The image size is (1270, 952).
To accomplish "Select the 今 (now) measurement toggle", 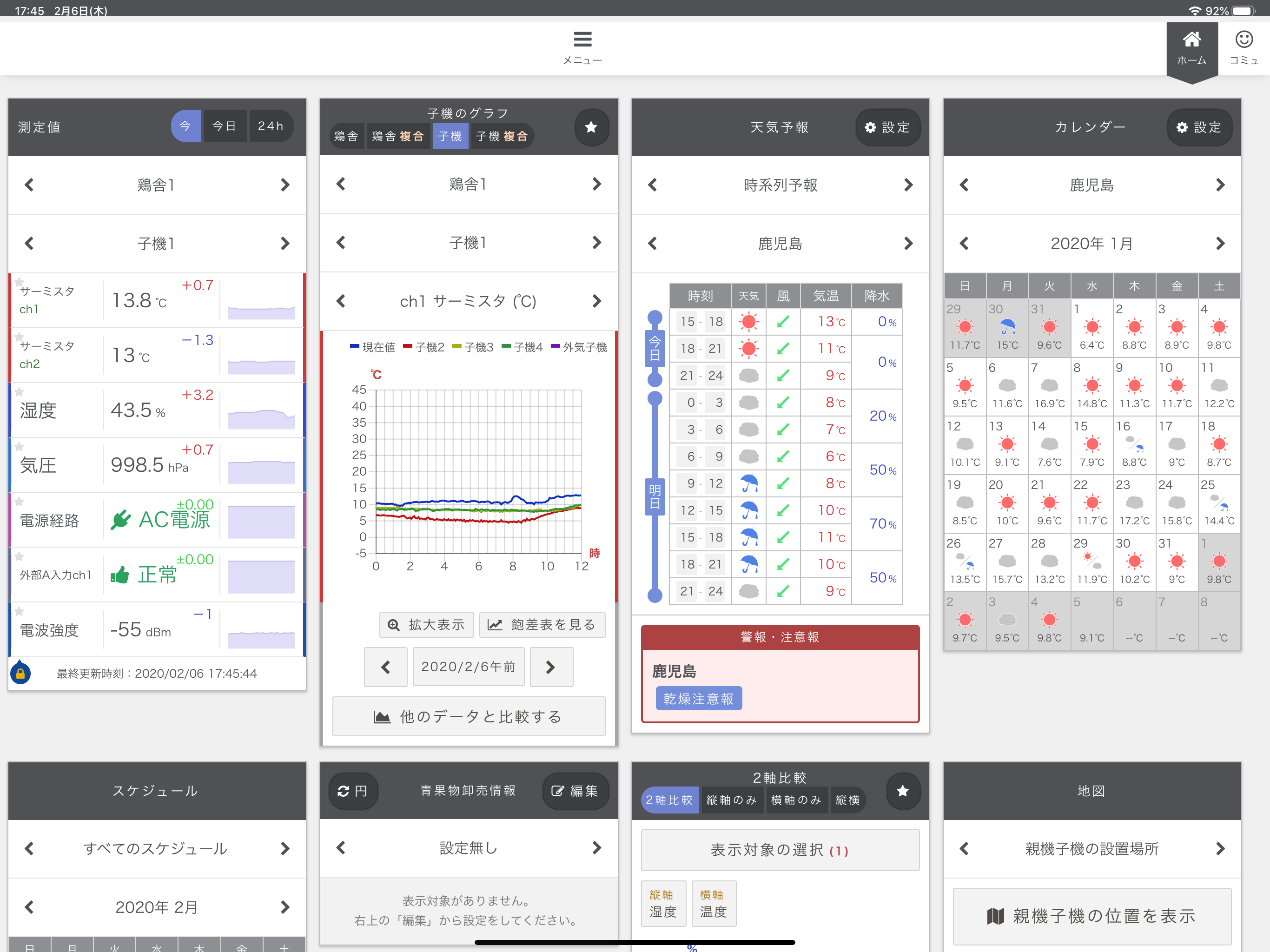I will [x=185, y=126].
